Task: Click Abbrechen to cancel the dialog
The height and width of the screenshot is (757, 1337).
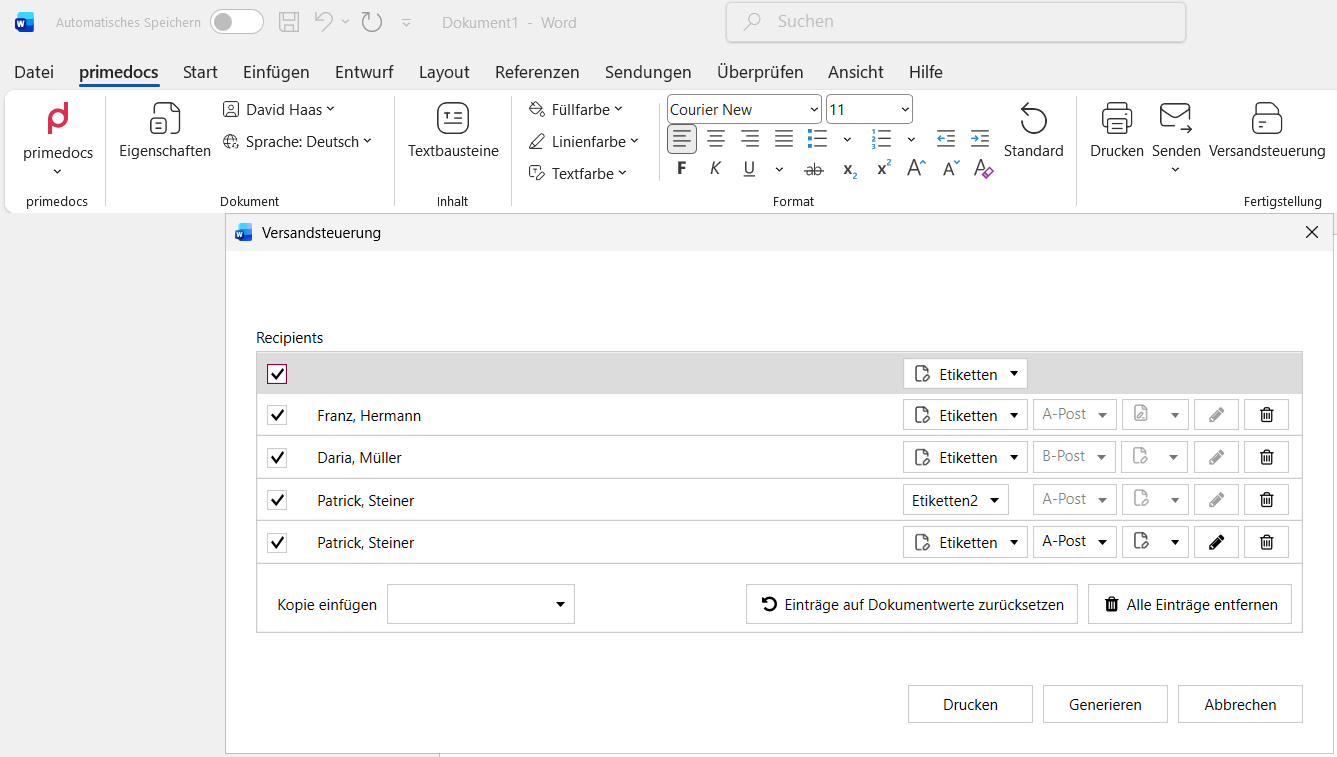Action: [x=1240, y=704]
